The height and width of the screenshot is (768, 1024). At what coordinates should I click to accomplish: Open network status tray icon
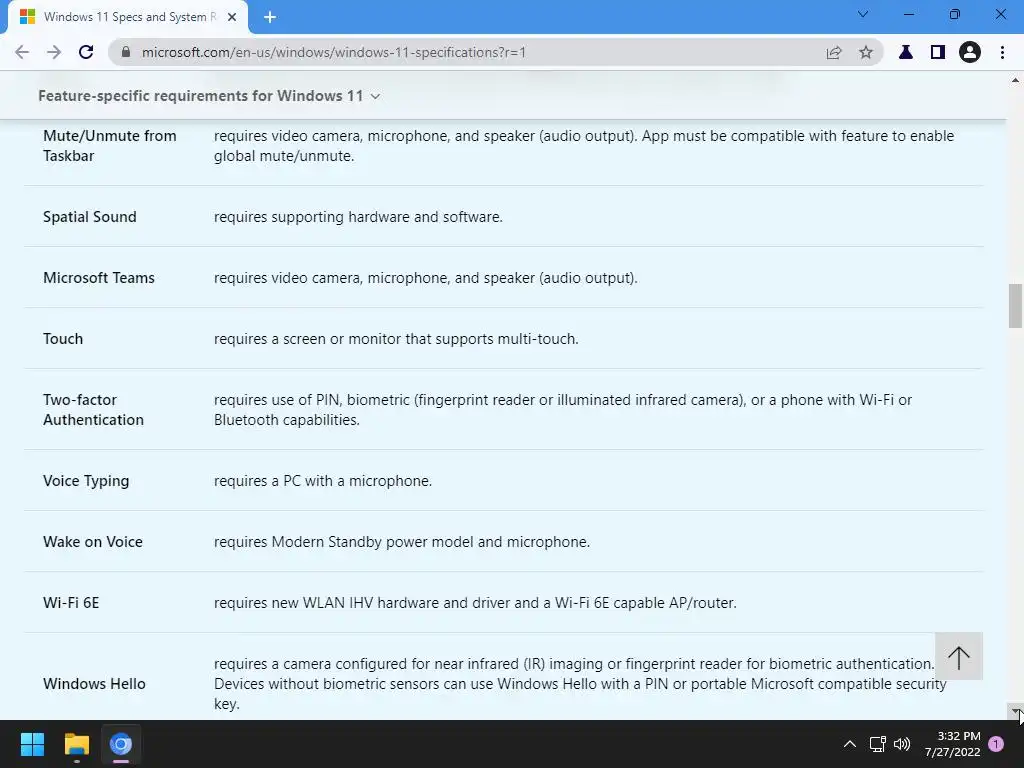click(878, 744)
